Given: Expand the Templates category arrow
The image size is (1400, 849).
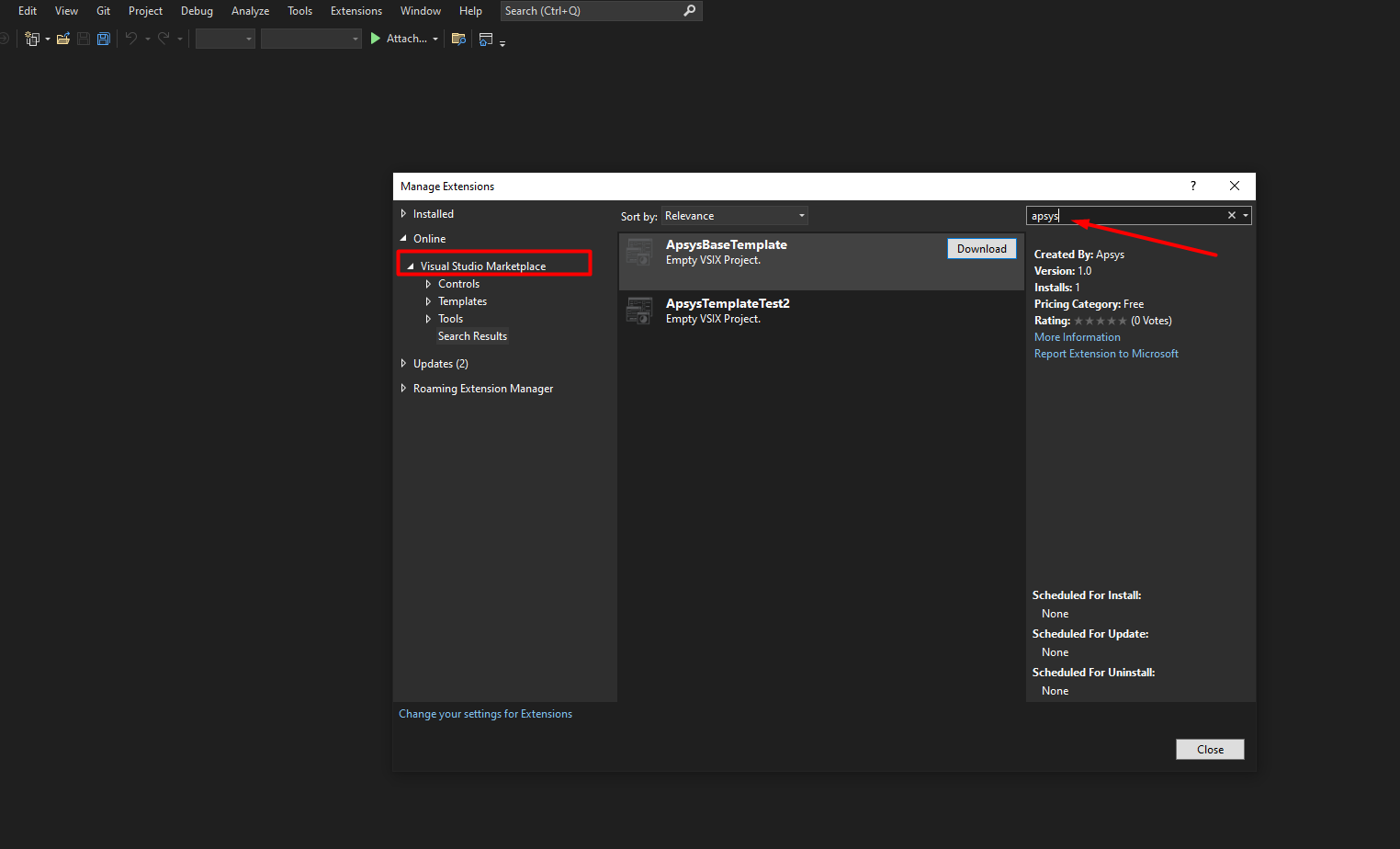Looking at the screenshot, I should pos(428,301).
